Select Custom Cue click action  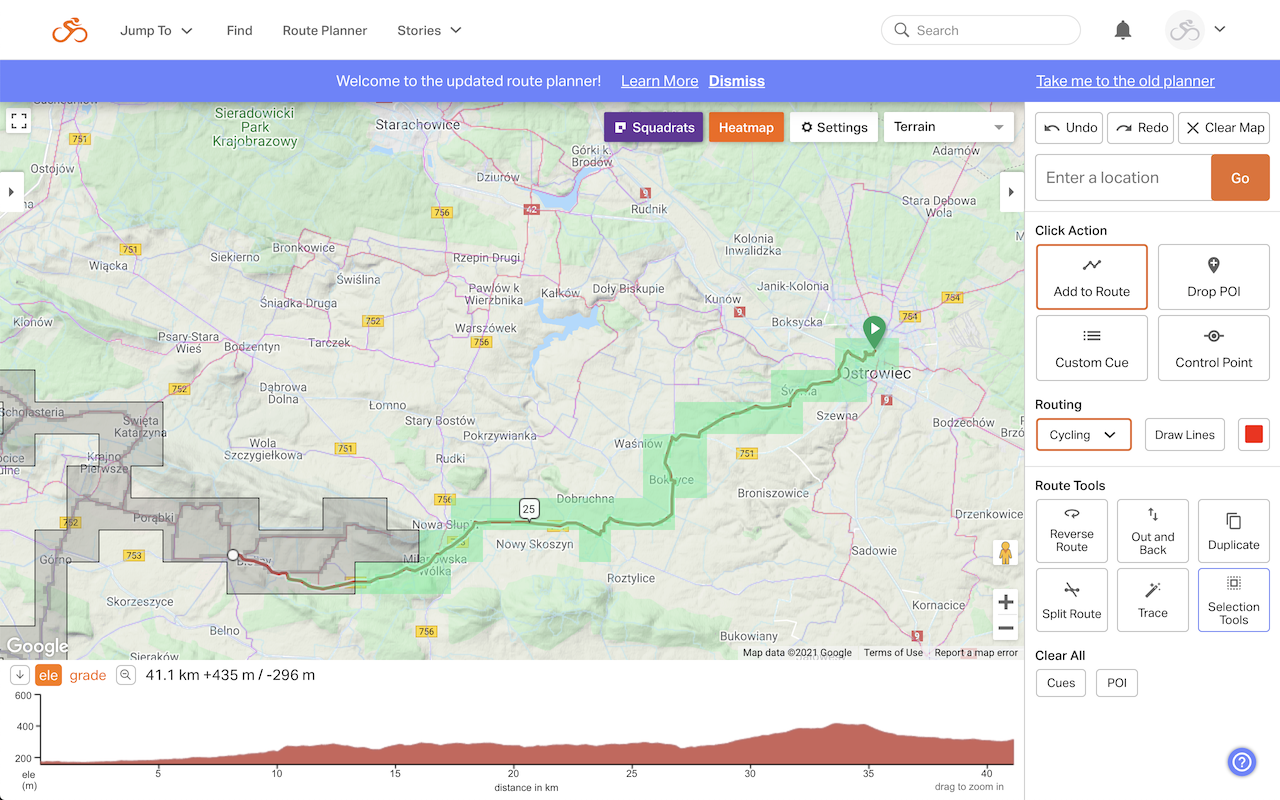(1092, 348)
